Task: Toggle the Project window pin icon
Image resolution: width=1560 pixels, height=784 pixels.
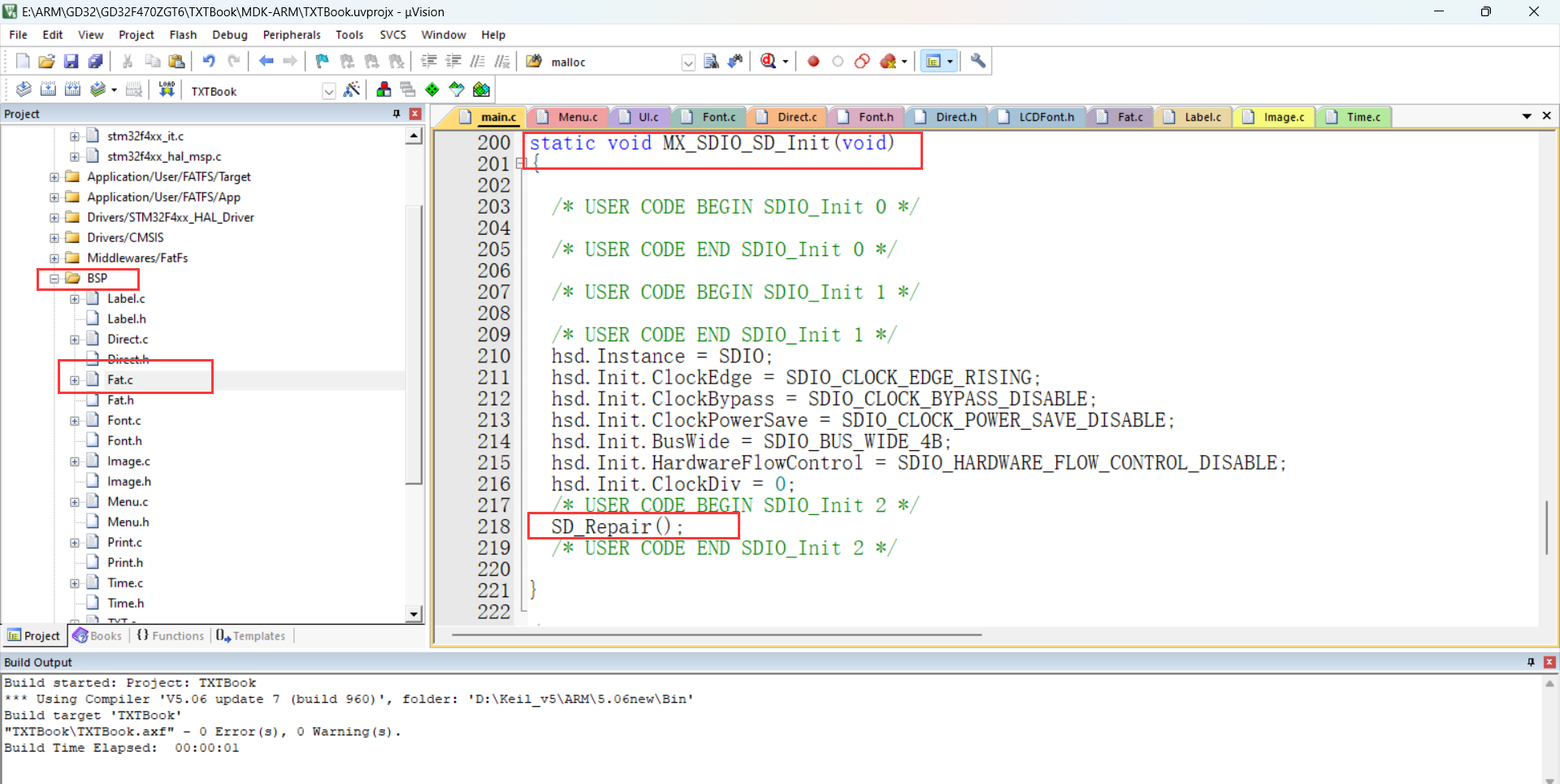Action: [396, 114]
